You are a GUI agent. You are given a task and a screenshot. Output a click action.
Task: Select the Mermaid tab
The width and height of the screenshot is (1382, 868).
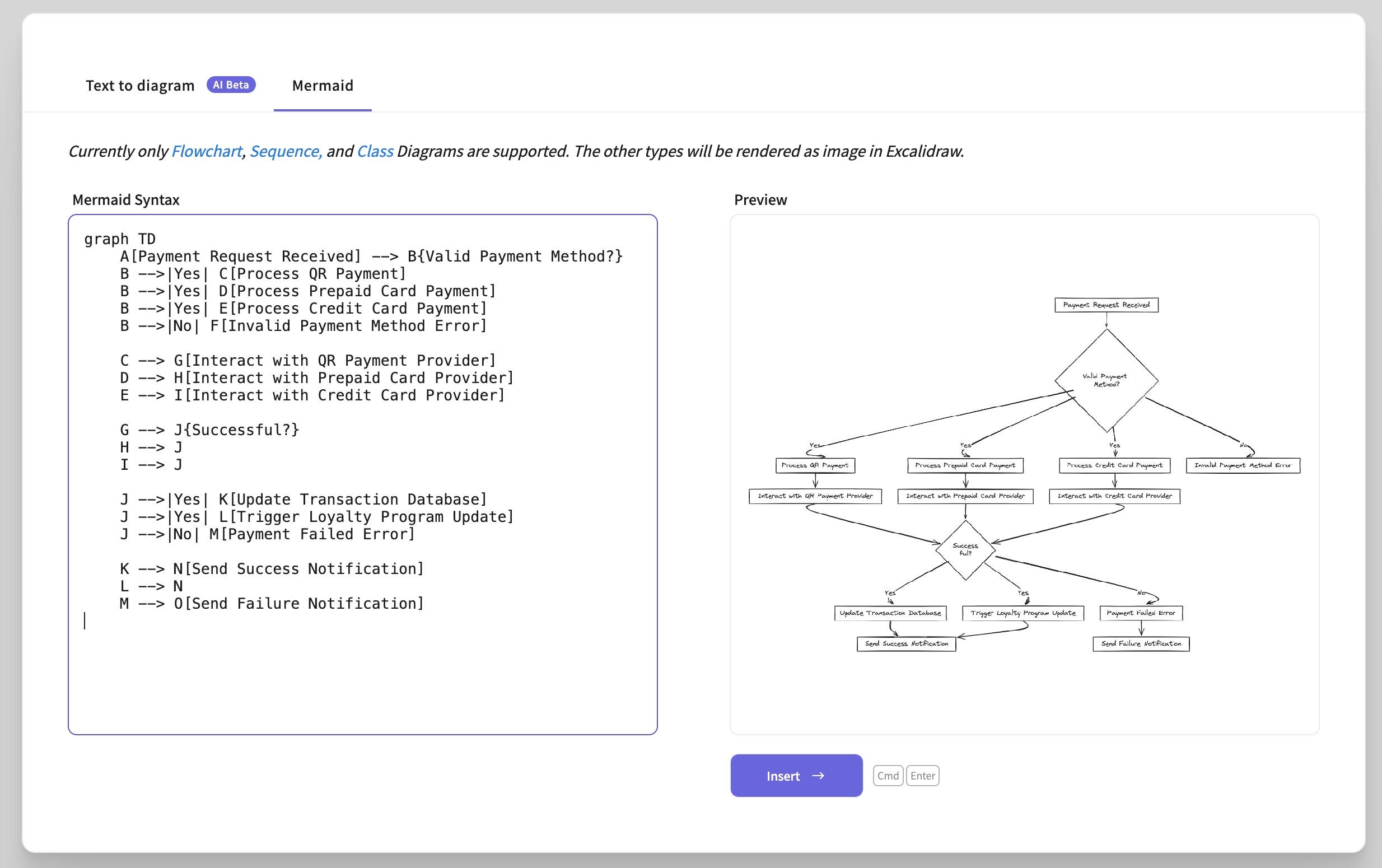(x=323, y=86)
